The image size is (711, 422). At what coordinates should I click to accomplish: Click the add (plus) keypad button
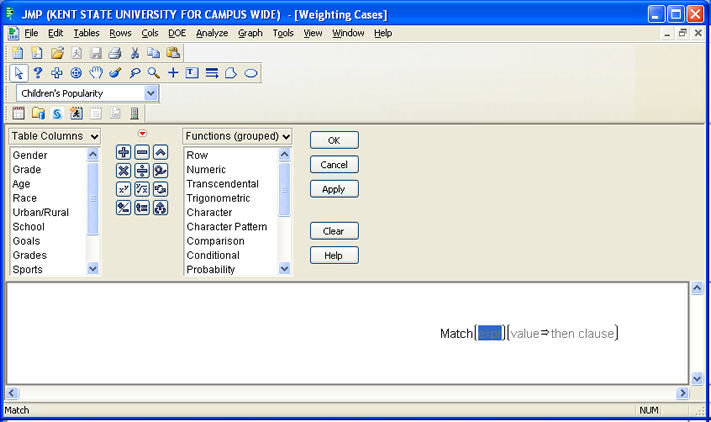coord(123,152)
